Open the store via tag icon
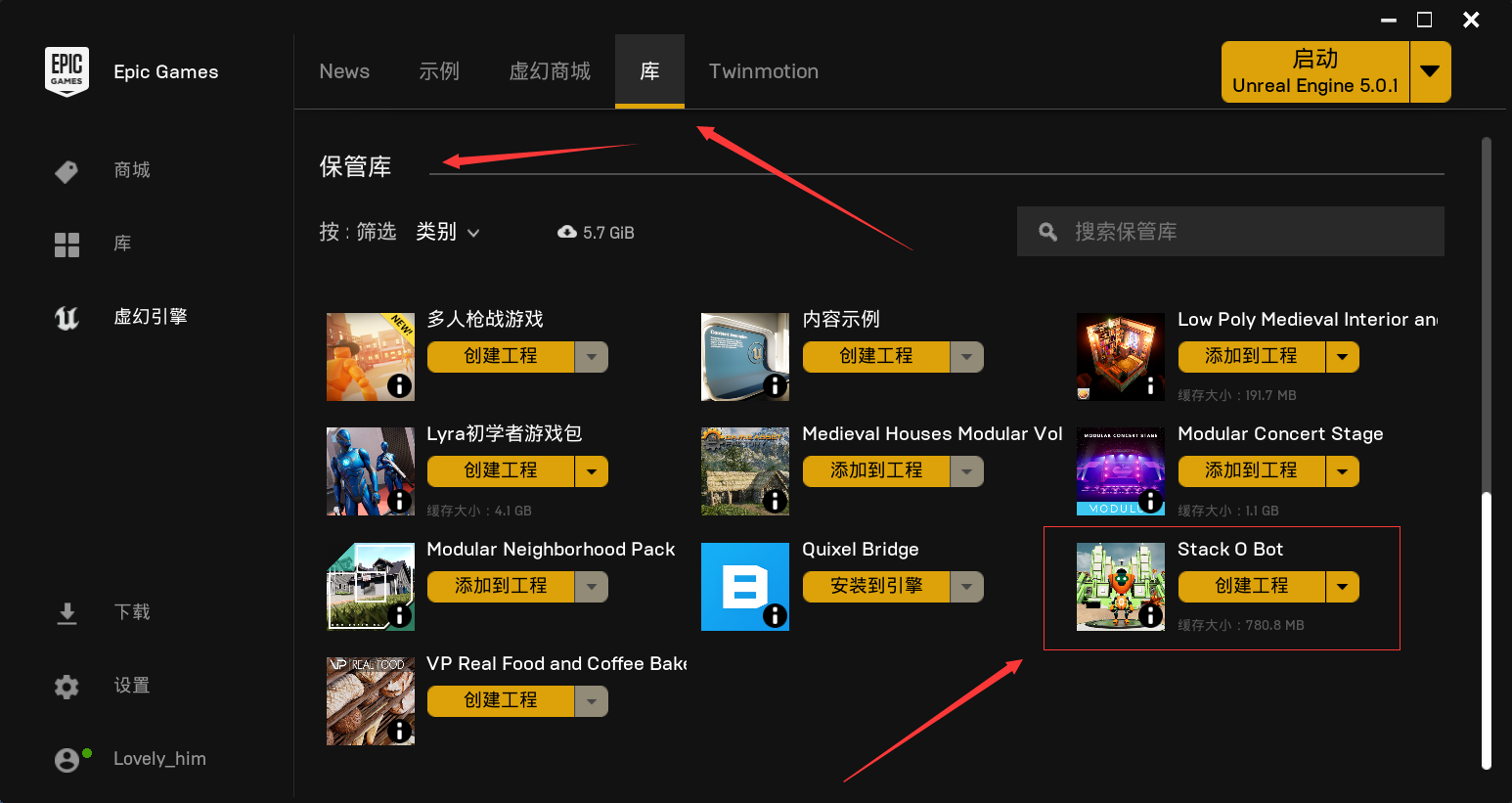The height and width of the screenshot is (803, 1512). pyautogui.click(x=67, y=171)
